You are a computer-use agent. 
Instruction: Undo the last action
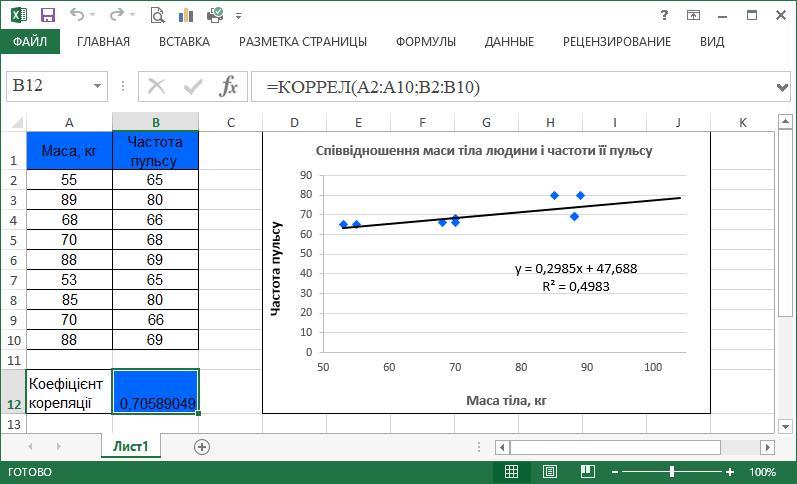(77, 15)
